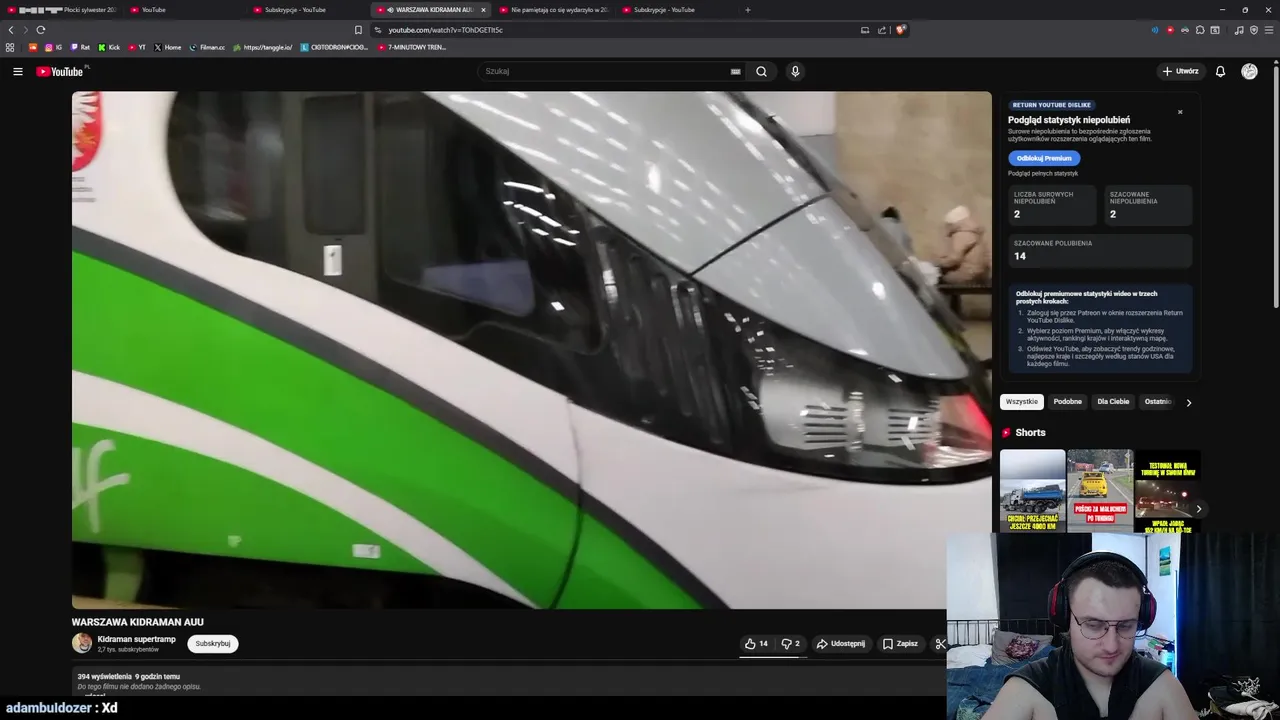Click 'Podgląd pełnych statystyk' text
Viewport: 1280px width, 720px height.
(1043, 174)
